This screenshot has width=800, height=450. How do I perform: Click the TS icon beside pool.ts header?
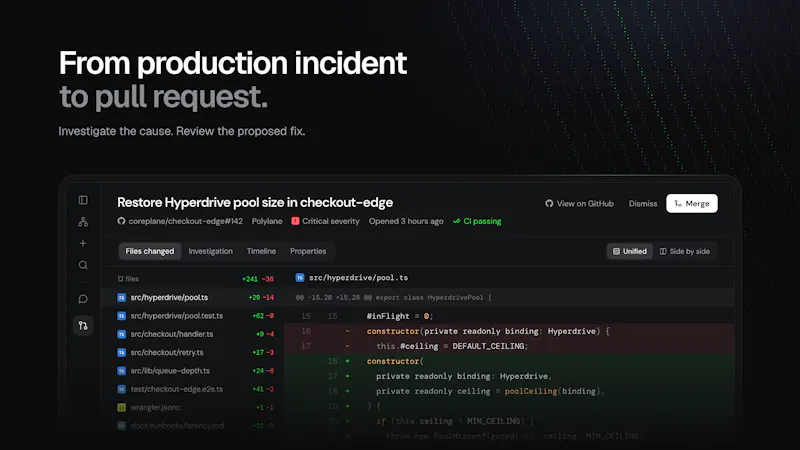pos(300,278)
